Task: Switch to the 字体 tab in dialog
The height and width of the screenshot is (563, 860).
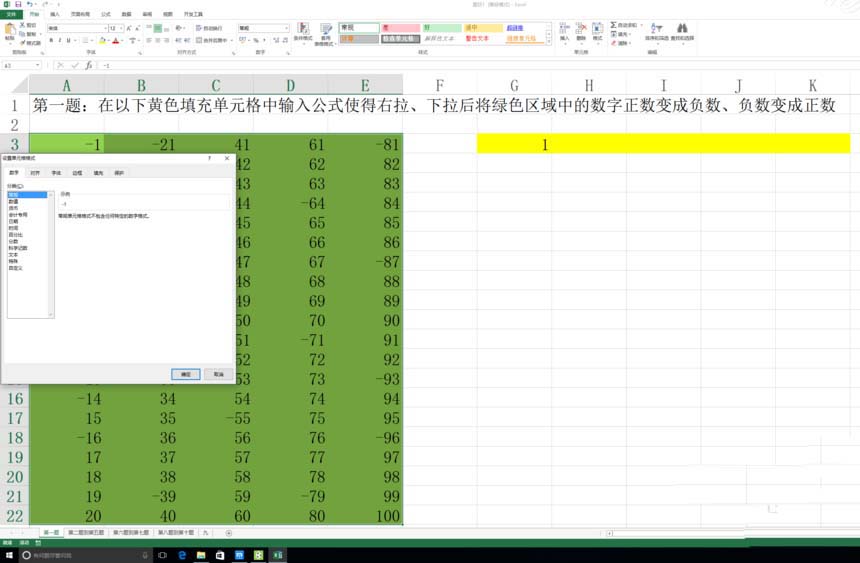Action: pyautogui.click(x=56, y=173)
